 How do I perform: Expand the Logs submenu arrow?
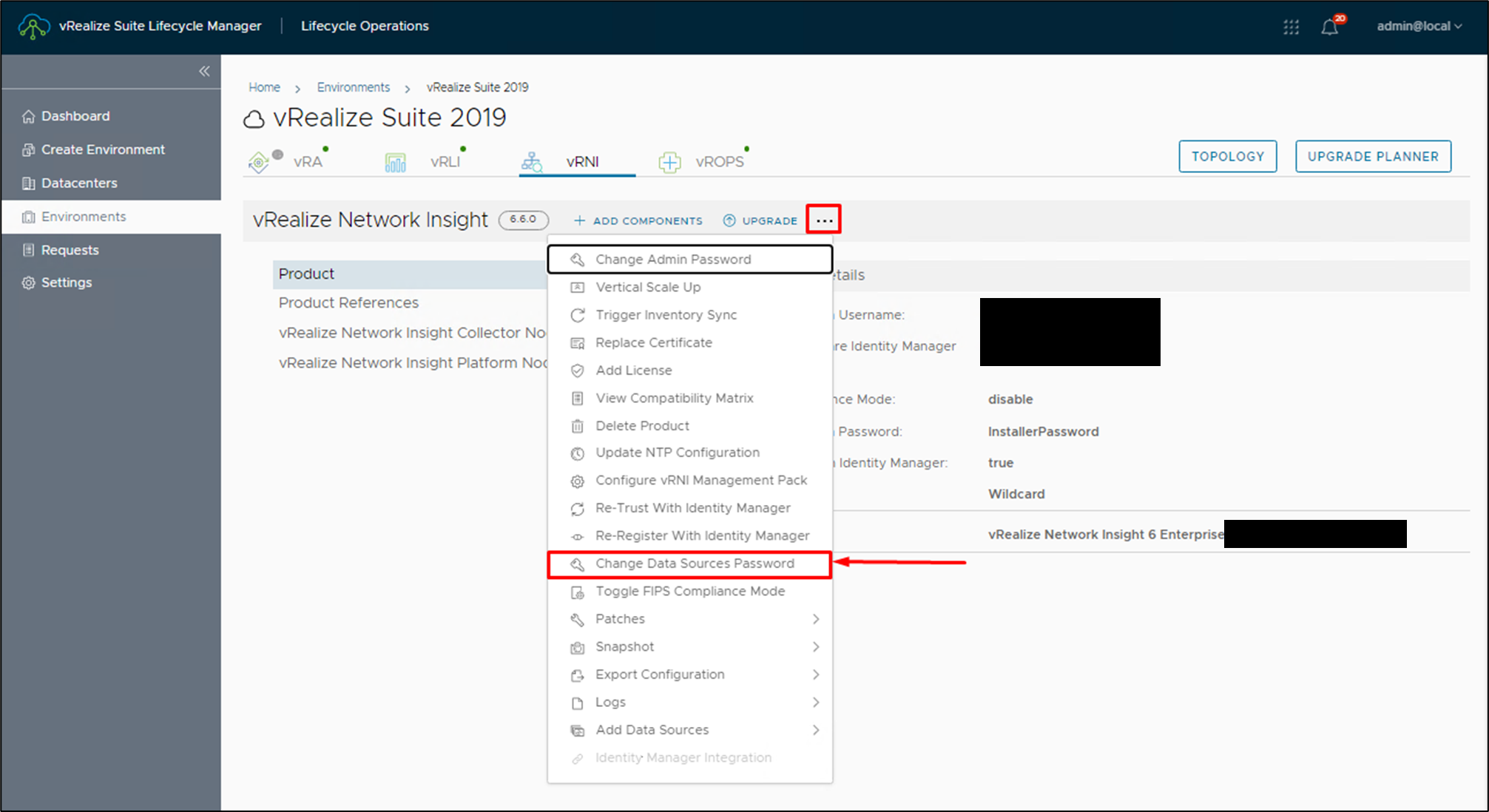pyautogui.click(x=816, y=703)
